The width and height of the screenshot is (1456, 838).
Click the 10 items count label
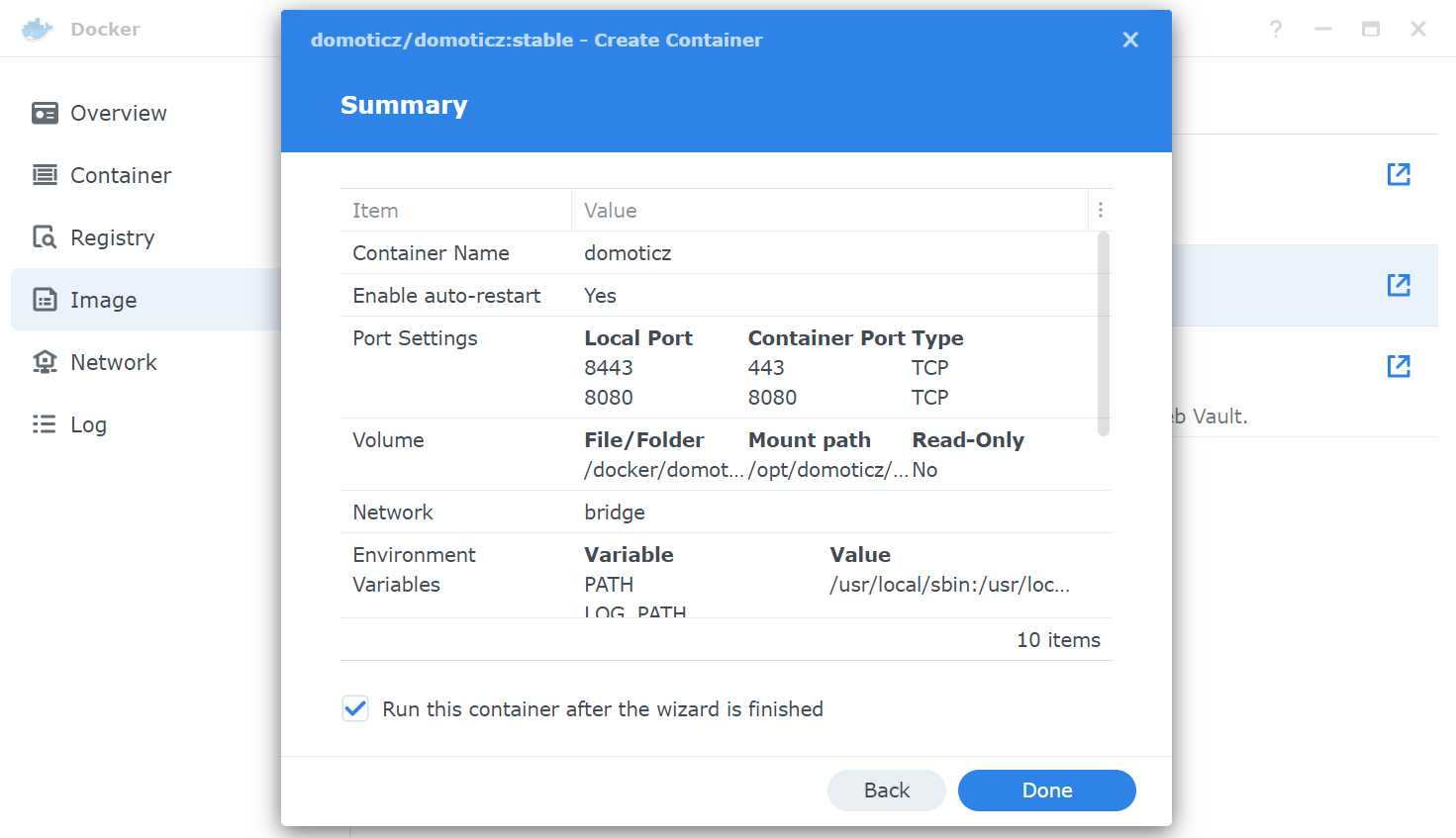[1058, 640]
